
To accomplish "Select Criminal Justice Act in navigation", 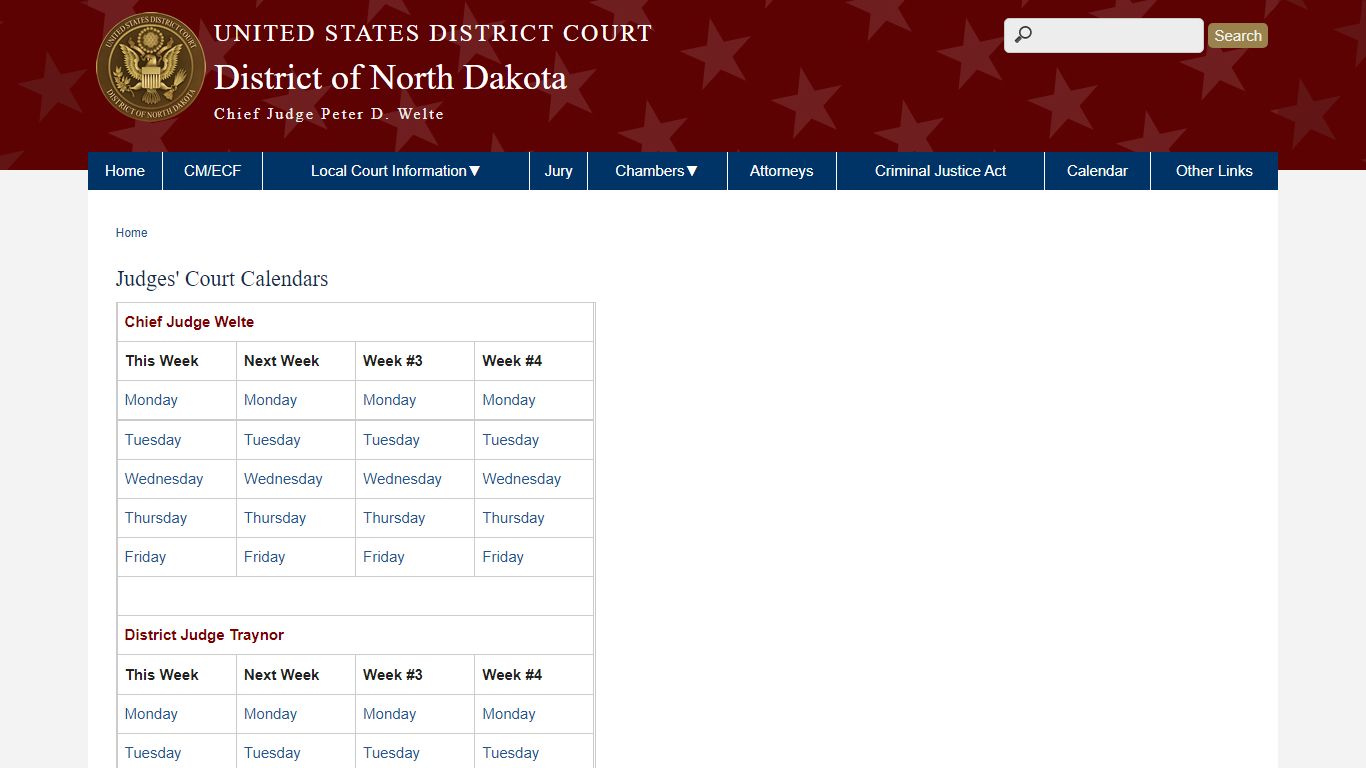I will 940,171.
